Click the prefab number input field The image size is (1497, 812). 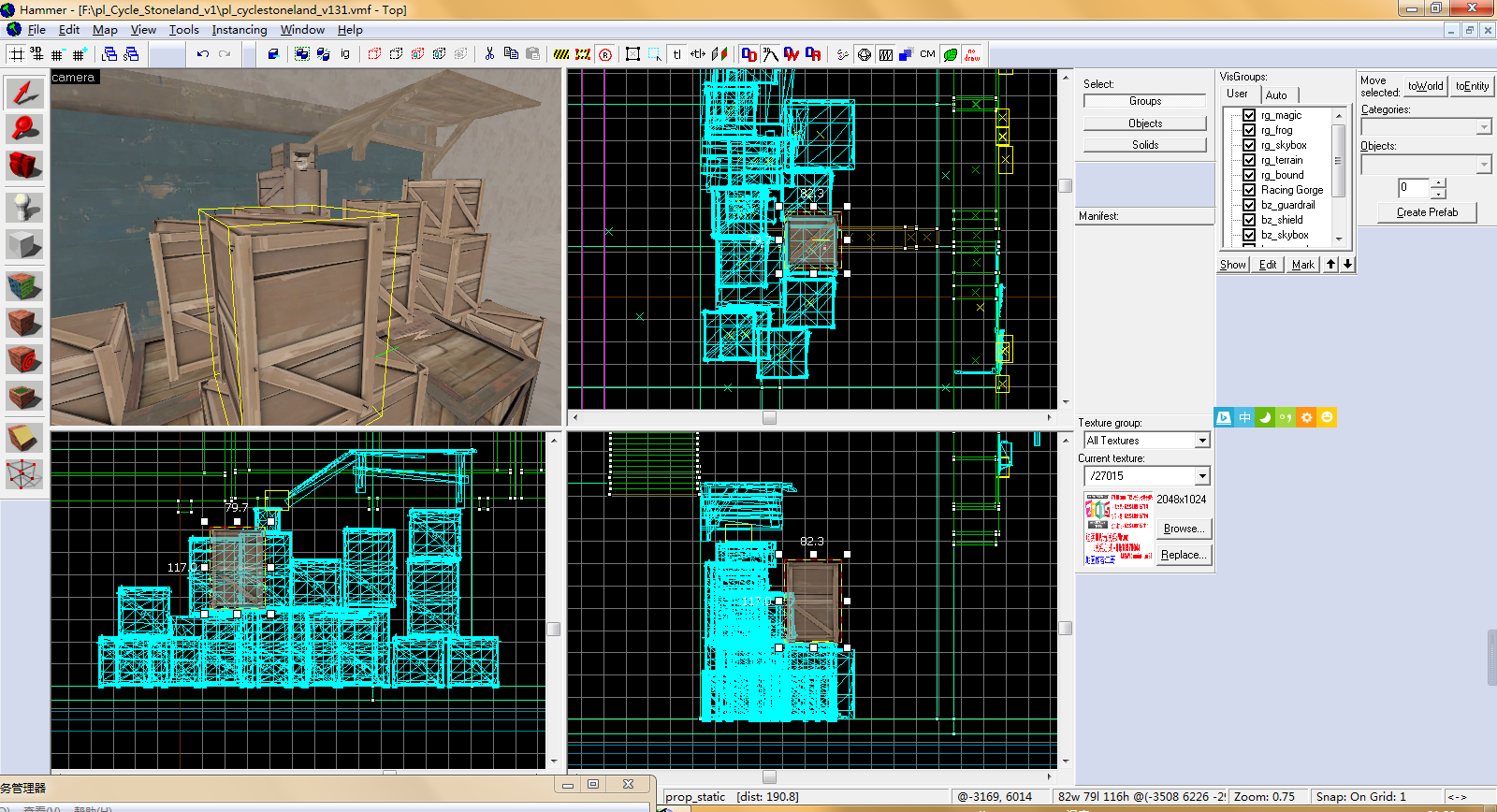(1414, 188)
